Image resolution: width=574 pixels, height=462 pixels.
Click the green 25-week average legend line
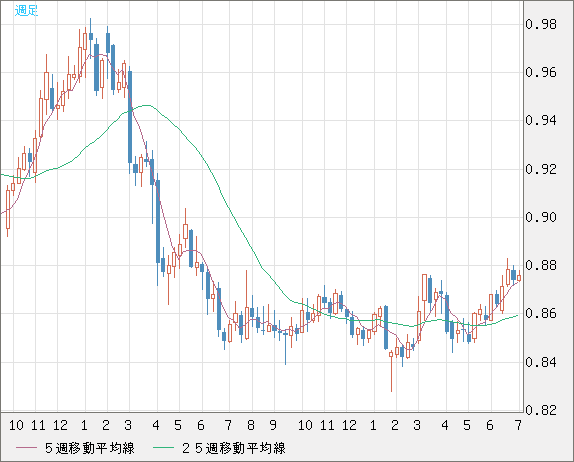click(163, 448)
